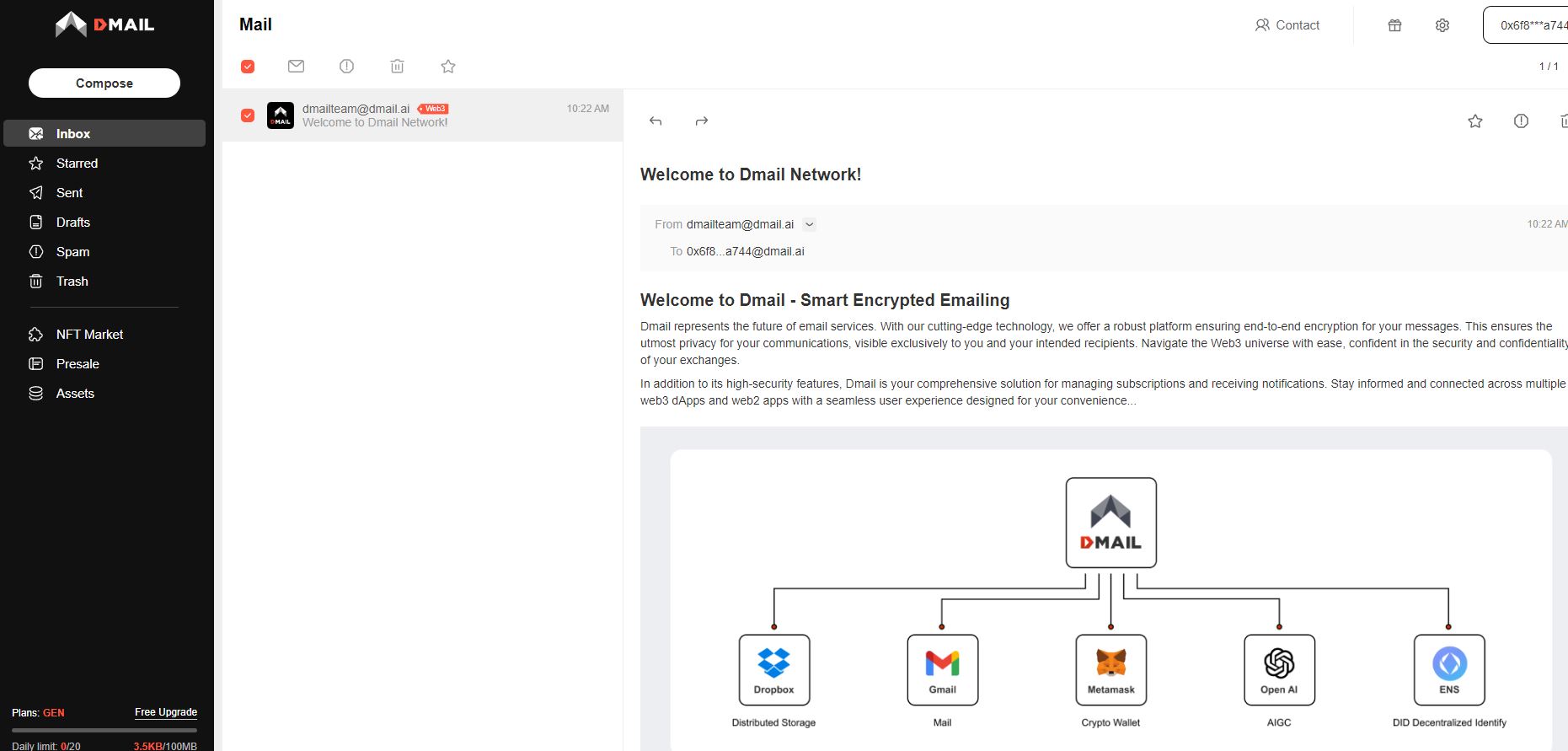Screen dimensions: 1568x751
Task: Click the Free Upgrade link
Action: pos(166,712)
